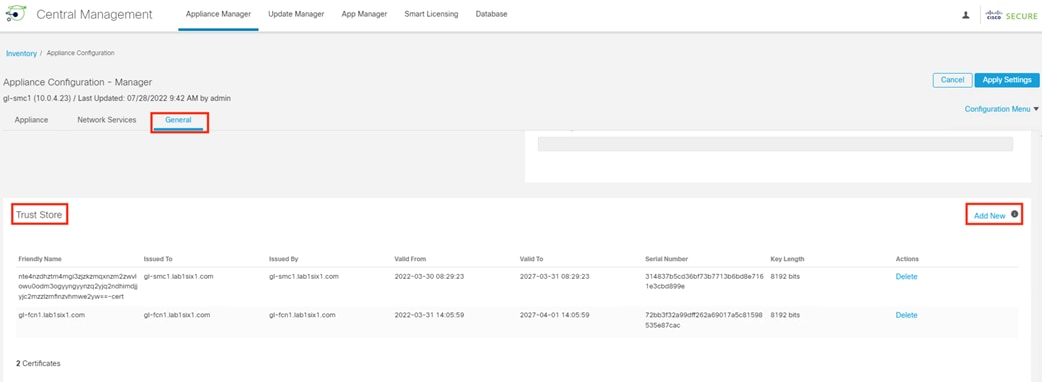Viewport: 1042px width, 382px height.
Task: Click the Friendly Name column header
Action: tap(40, 258)
